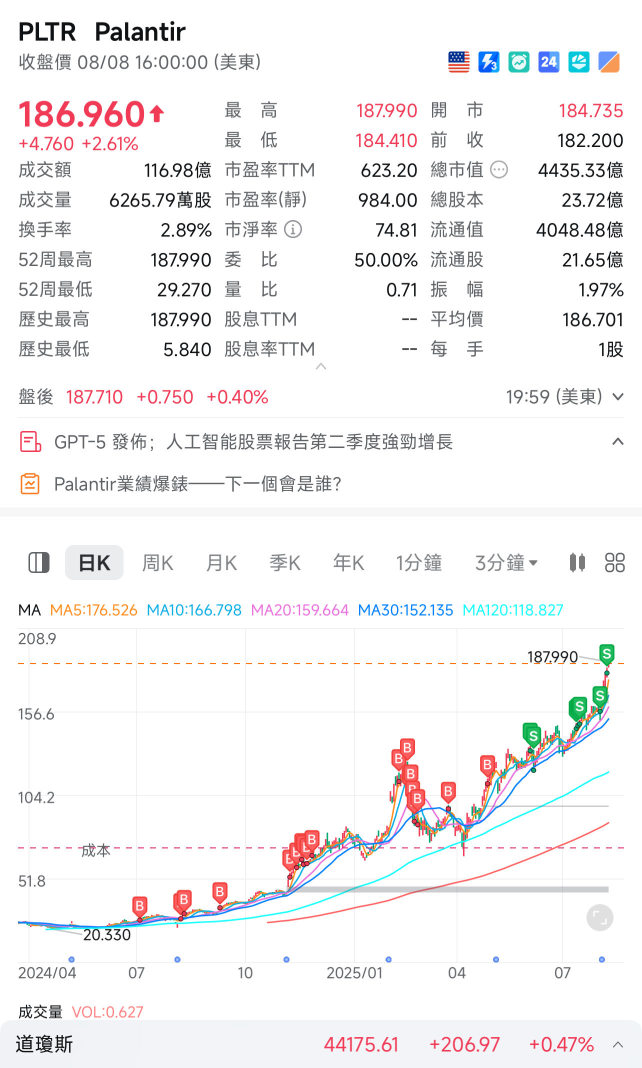Open the 3分鐘 interval dropdown
Screen dimensions: 642x1068
coord(506,563)
